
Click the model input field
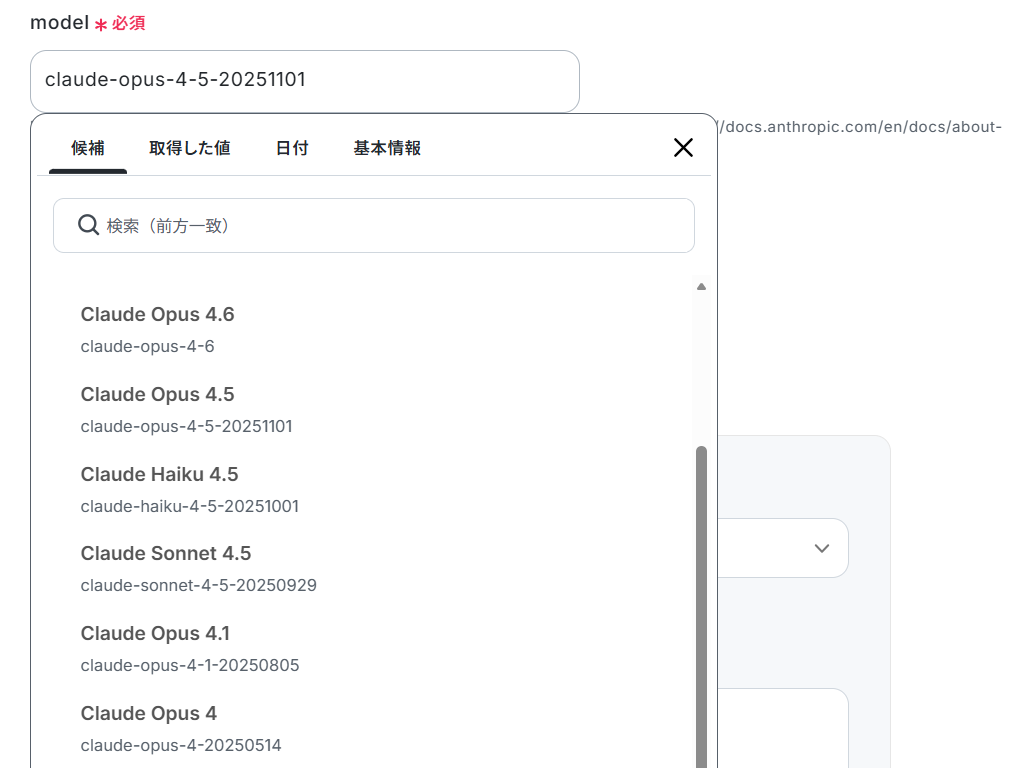(305, 81)
